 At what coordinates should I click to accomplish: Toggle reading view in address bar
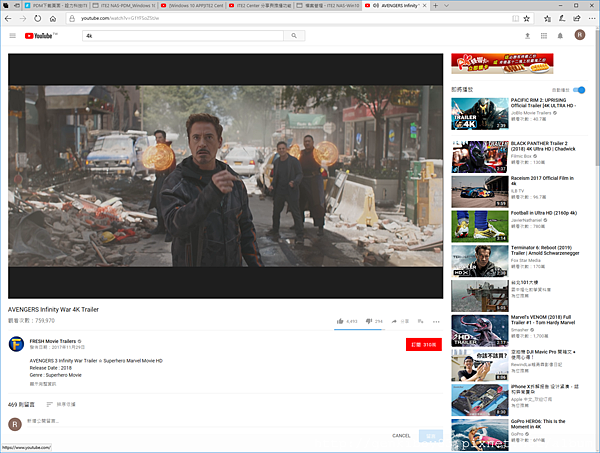pyautogui.click(x=515, y=18)
